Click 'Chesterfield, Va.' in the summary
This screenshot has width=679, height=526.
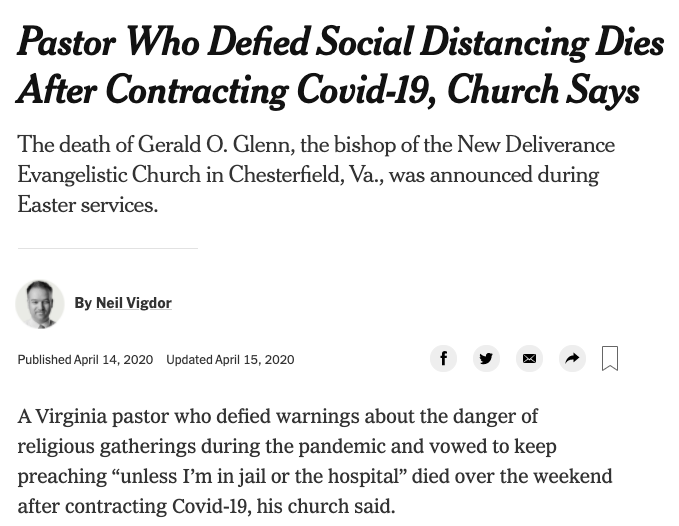[306, 174]
